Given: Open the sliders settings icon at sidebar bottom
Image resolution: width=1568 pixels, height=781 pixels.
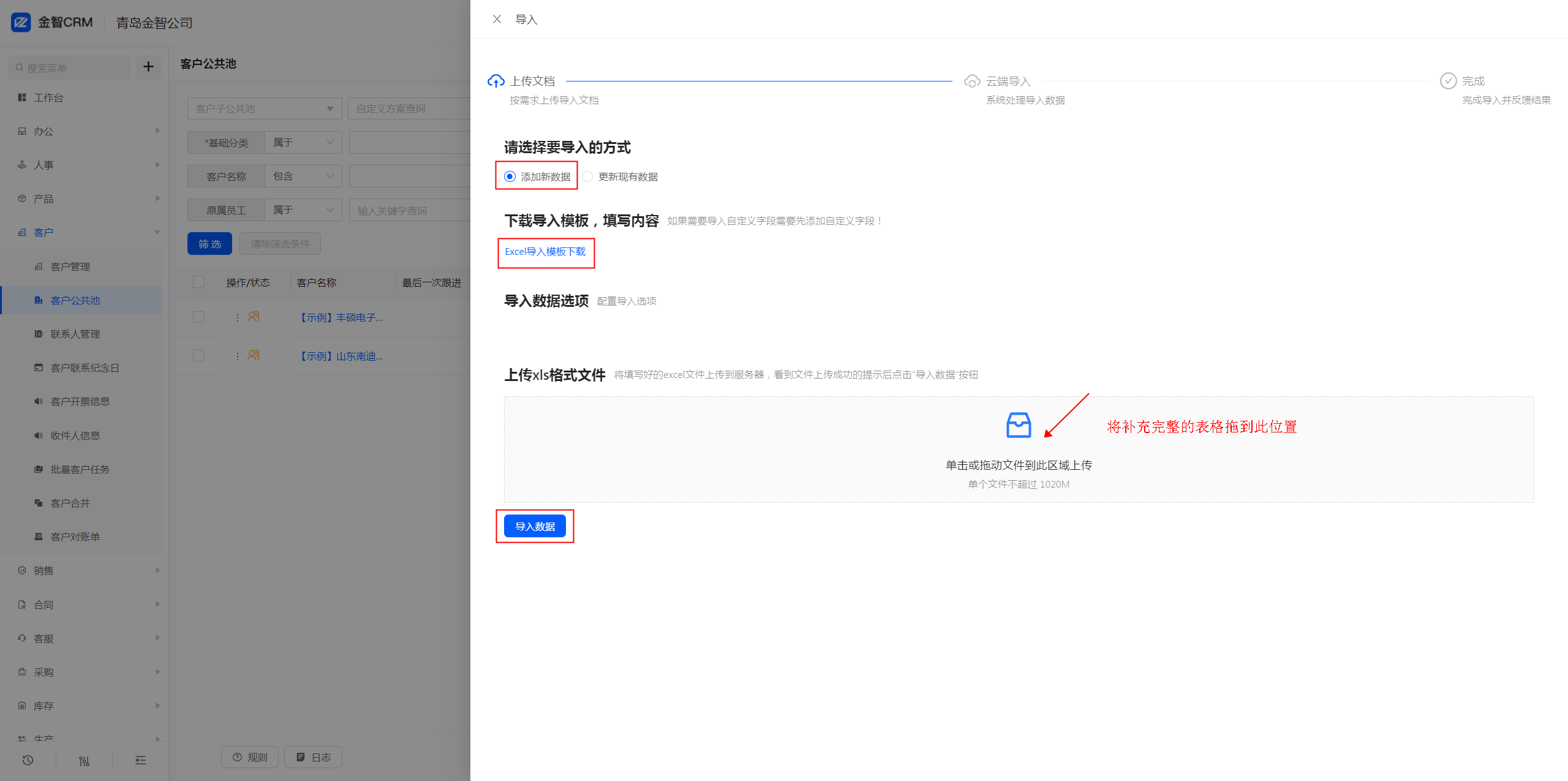Looking at the screenshot, I should click(x=84, y=761).
